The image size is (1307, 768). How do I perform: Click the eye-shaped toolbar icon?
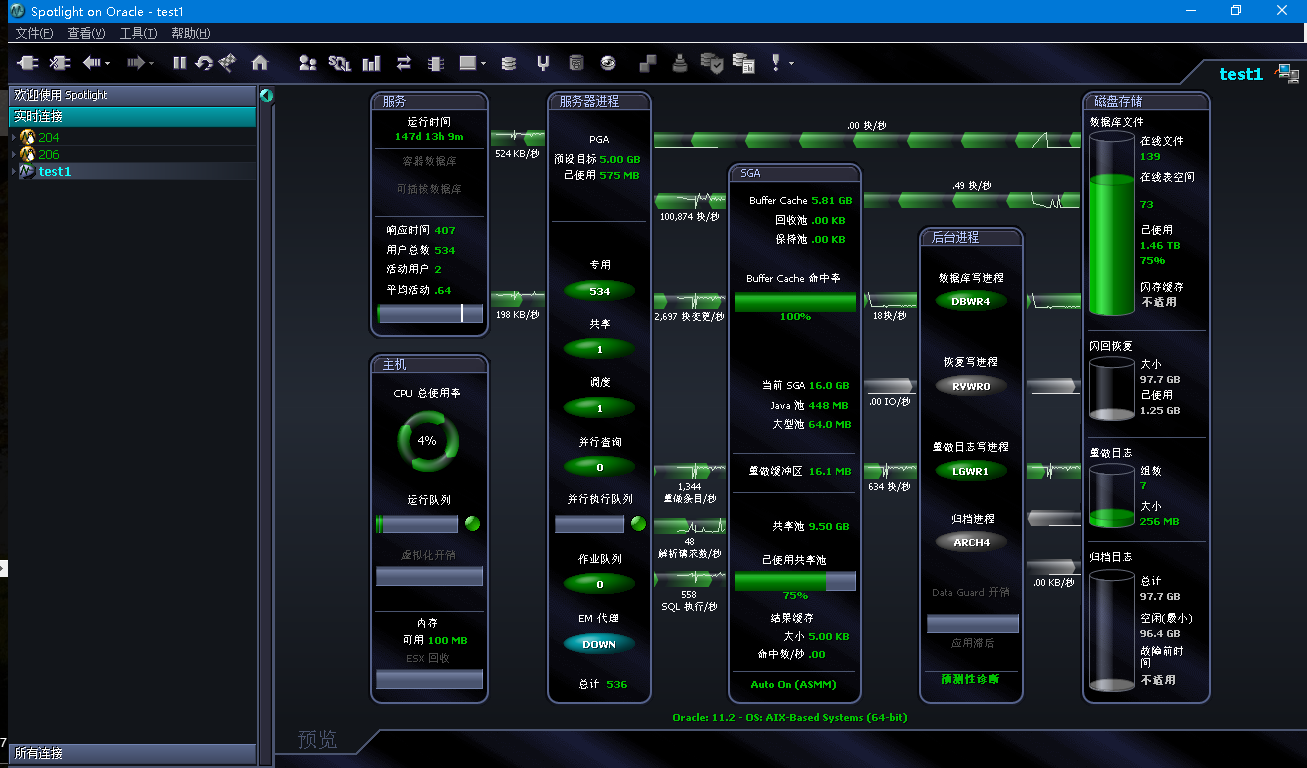pos(608,63)
